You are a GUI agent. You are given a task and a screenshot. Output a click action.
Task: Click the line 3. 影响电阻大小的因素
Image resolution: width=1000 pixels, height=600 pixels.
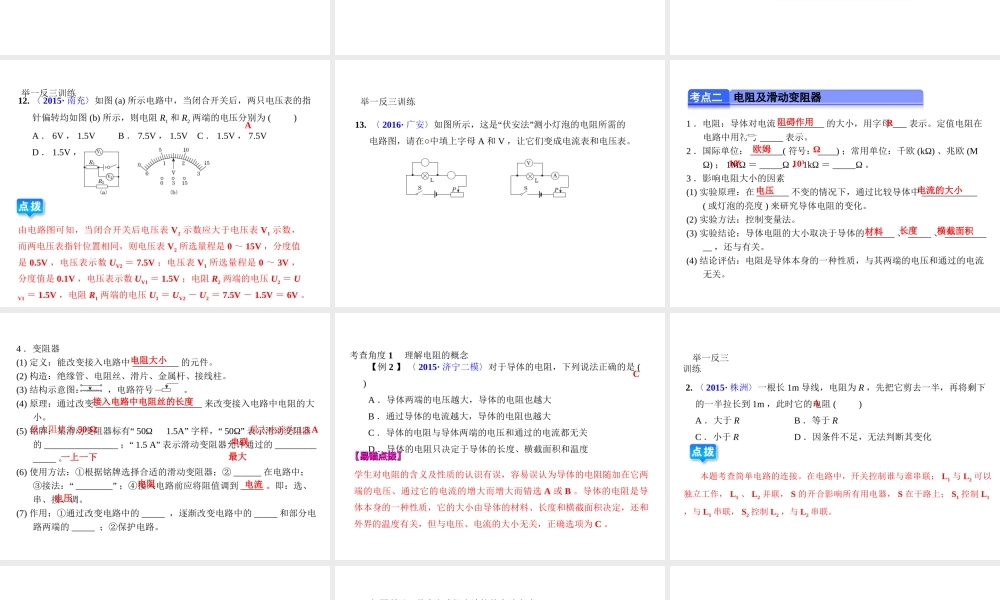click(735, 179)
